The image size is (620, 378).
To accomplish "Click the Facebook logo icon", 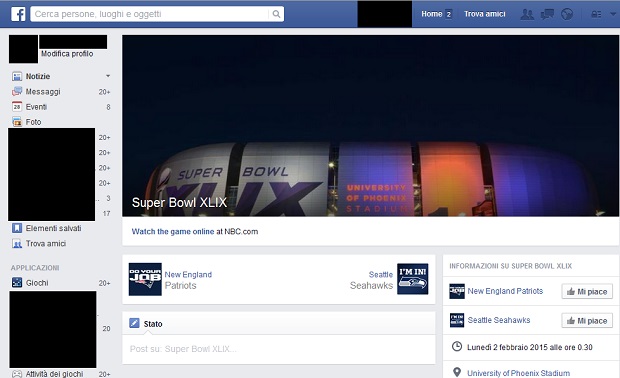I will click(18, 14).
